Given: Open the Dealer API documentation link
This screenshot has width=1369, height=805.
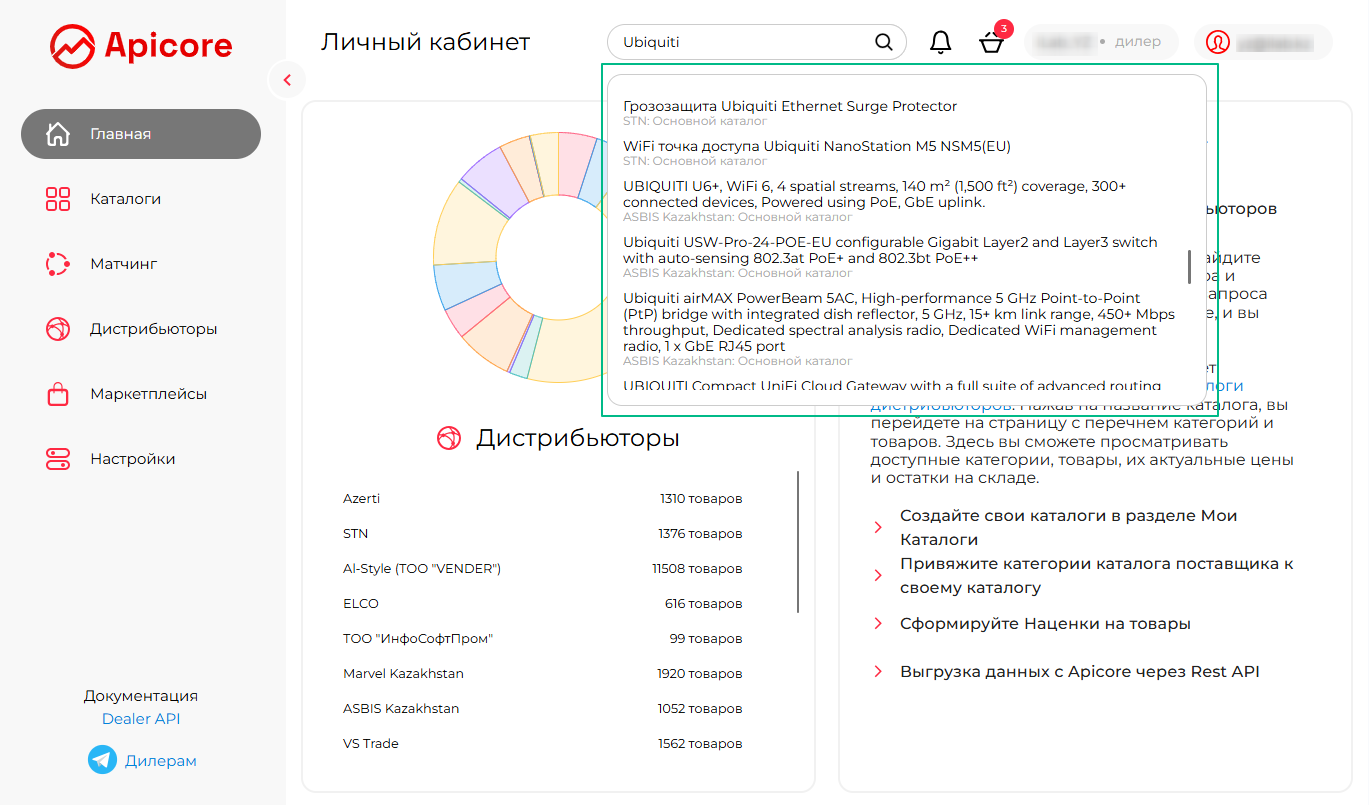Looking at the screenshot, I should click(x=141, y=719).
